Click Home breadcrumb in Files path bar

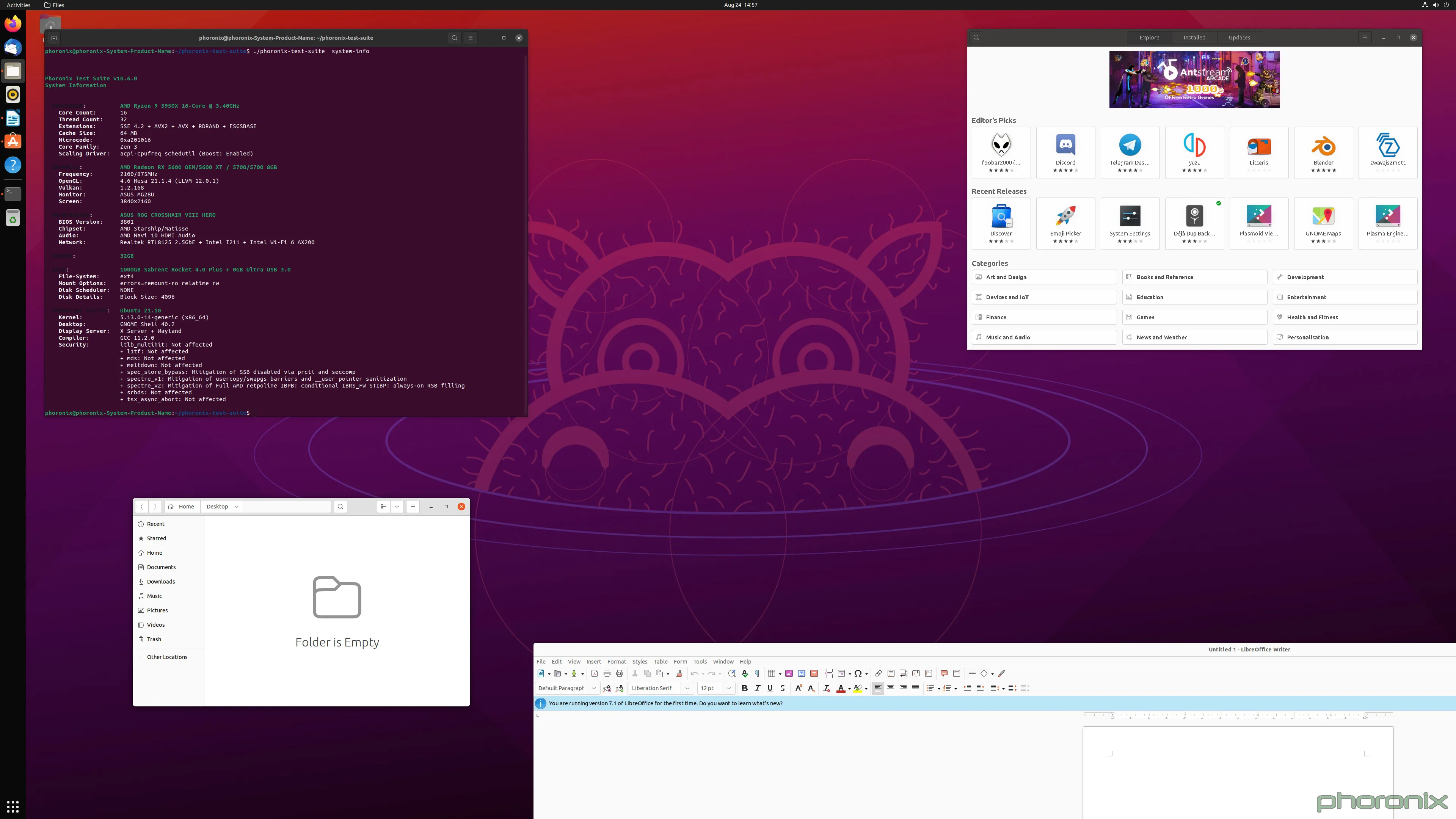point(182,507)
